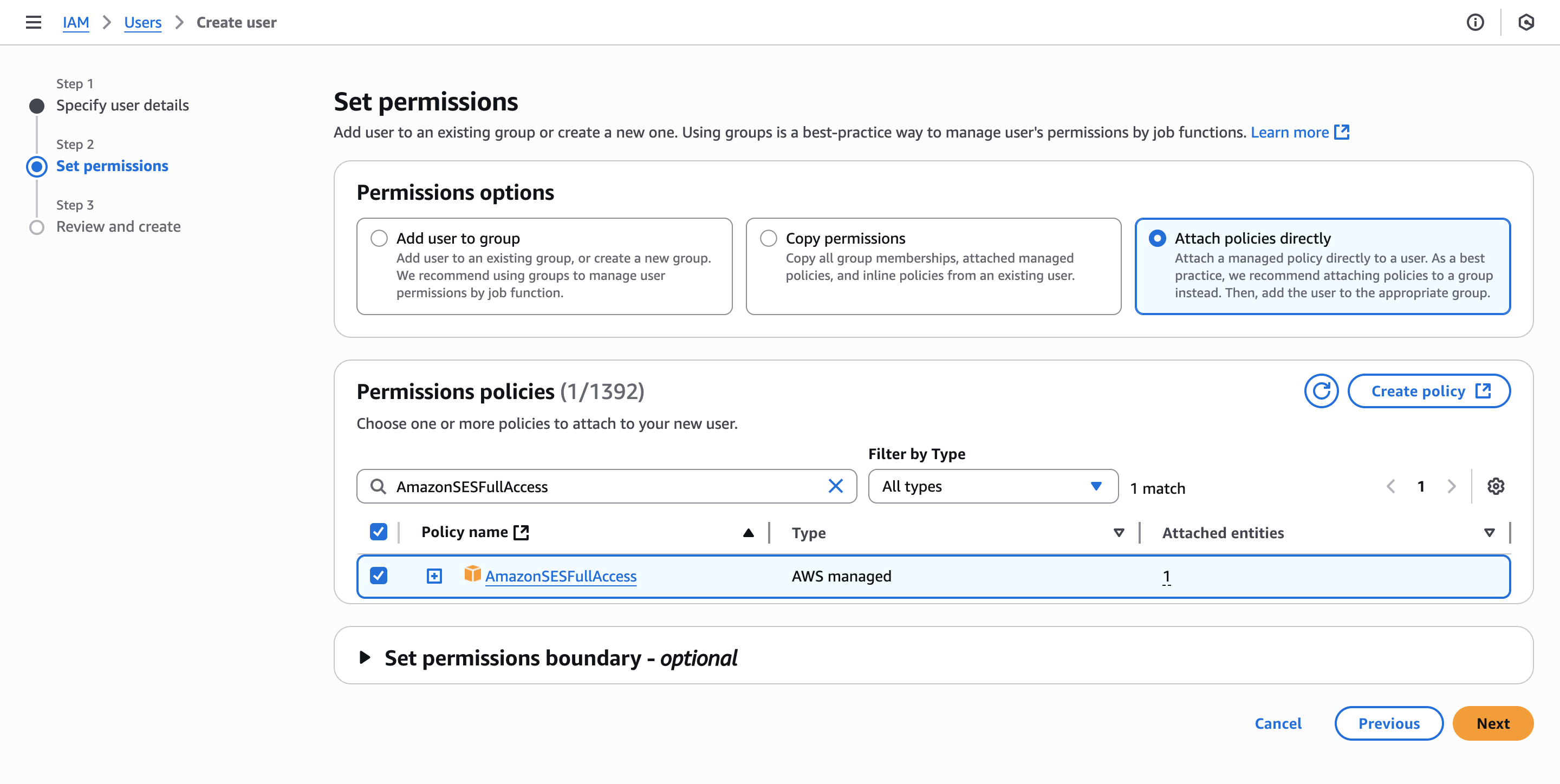Open Policy name external link icon
The width and height of the screenshot is (1560, 784).
(x=522, y=532)
